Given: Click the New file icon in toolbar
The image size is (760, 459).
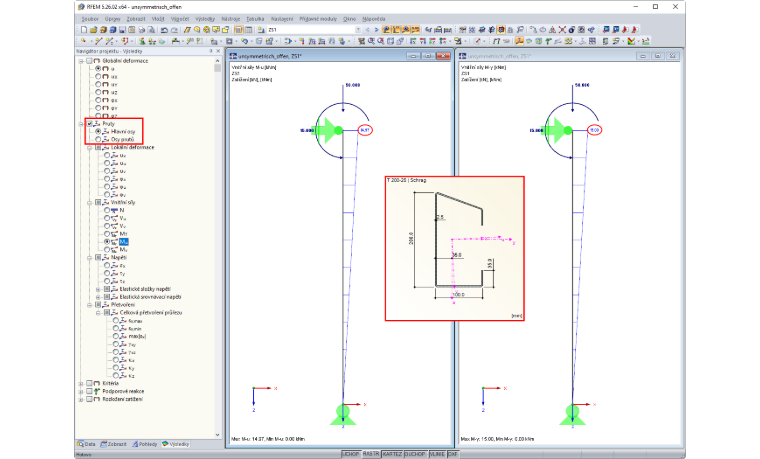Looking at the screenshot, I should point(84,30).
